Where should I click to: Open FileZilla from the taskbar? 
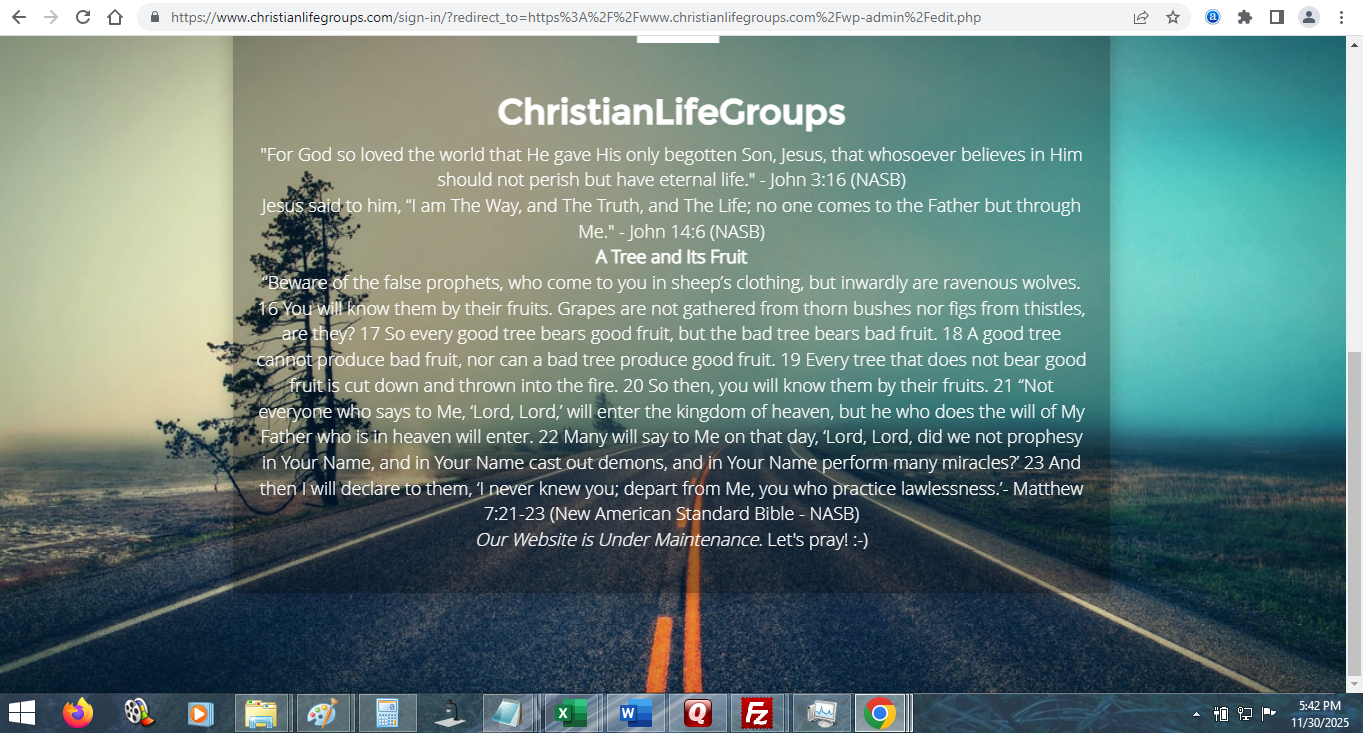pos(757,713)
